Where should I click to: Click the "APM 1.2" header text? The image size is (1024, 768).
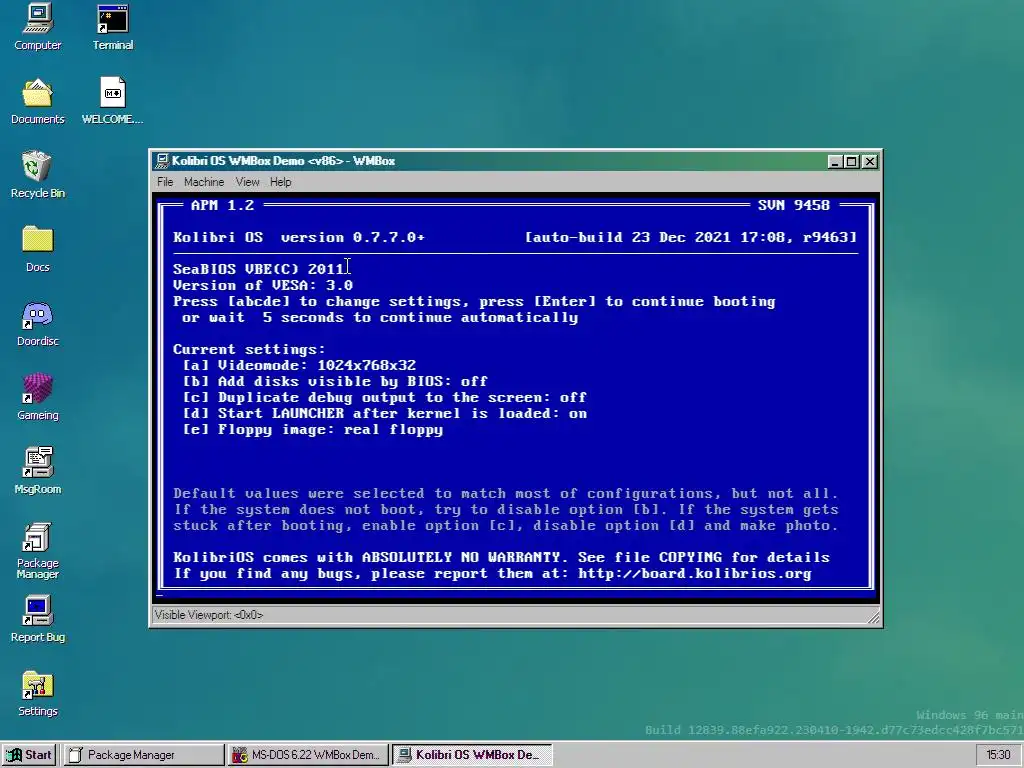tap(222, 205)
